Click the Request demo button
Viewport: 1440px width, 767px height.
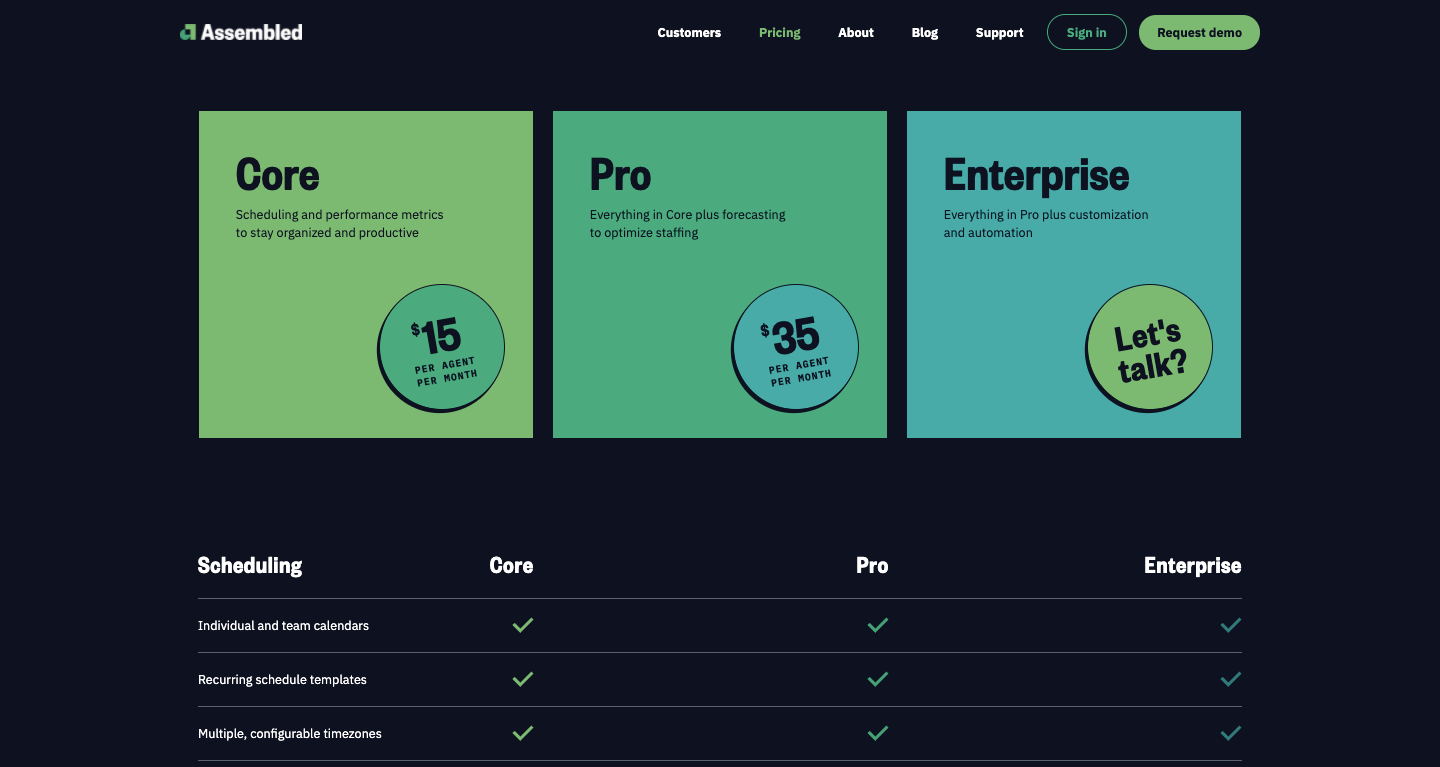pyautogui.click(x=1199, y=32)
